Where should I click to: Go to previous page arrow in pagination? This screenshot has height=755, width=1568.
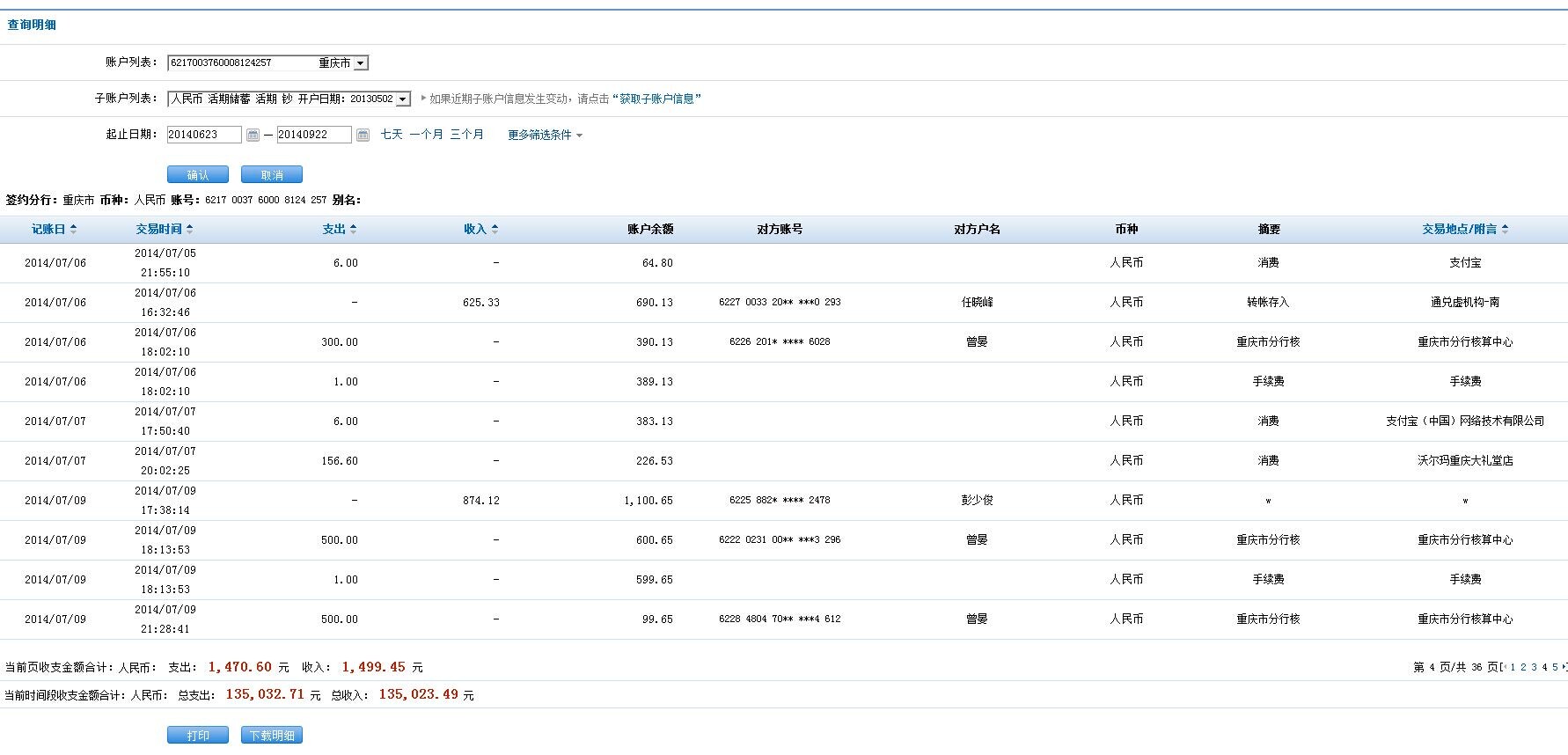1505,667
